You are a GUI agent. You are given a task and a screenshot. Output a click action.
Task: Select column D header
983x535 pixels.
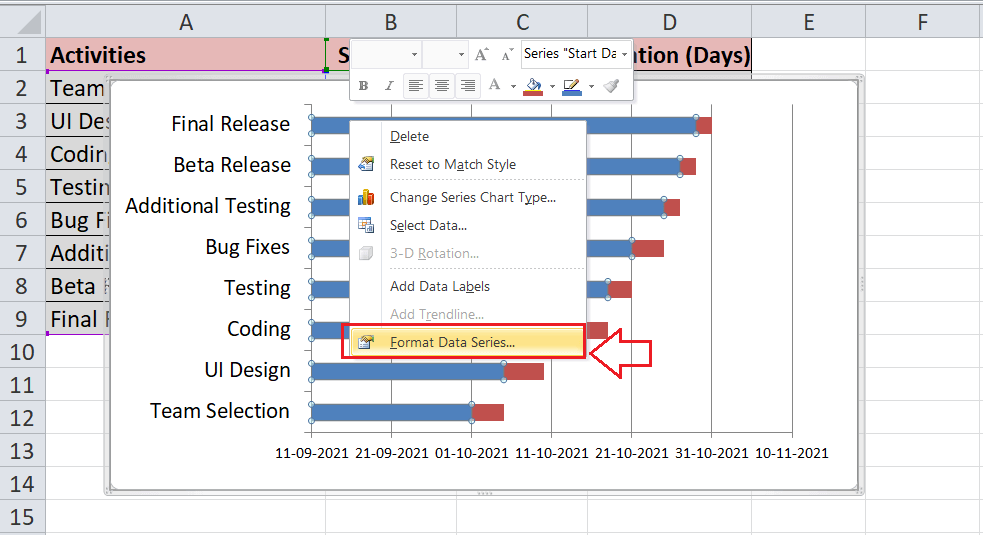pyautogui.click(x=670, y=23)
